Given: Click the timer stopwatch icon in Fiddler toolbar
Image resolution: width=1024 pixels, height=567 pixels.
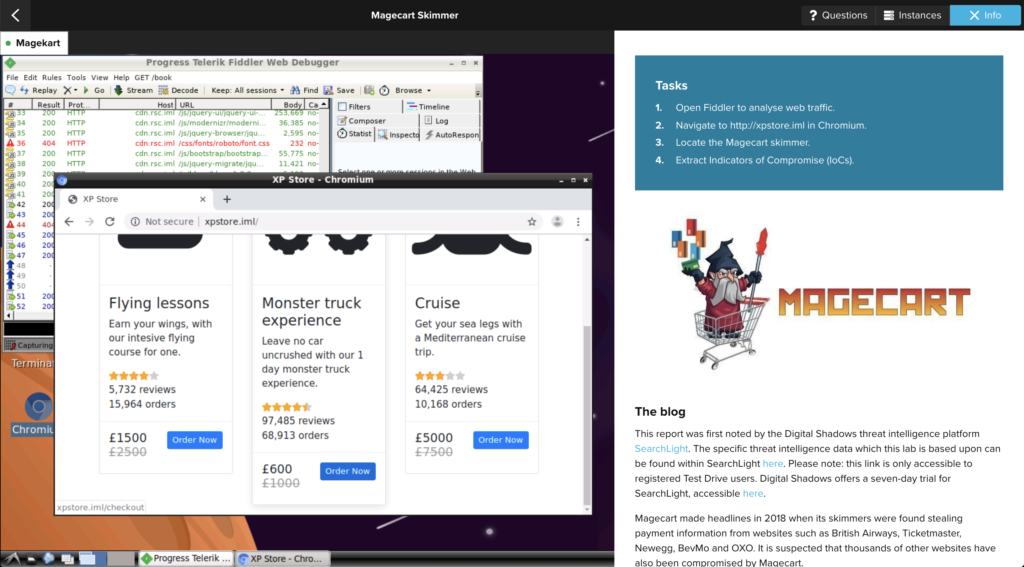Looking at the screenshot, I should pyautogui.click(x=384, y=90).
